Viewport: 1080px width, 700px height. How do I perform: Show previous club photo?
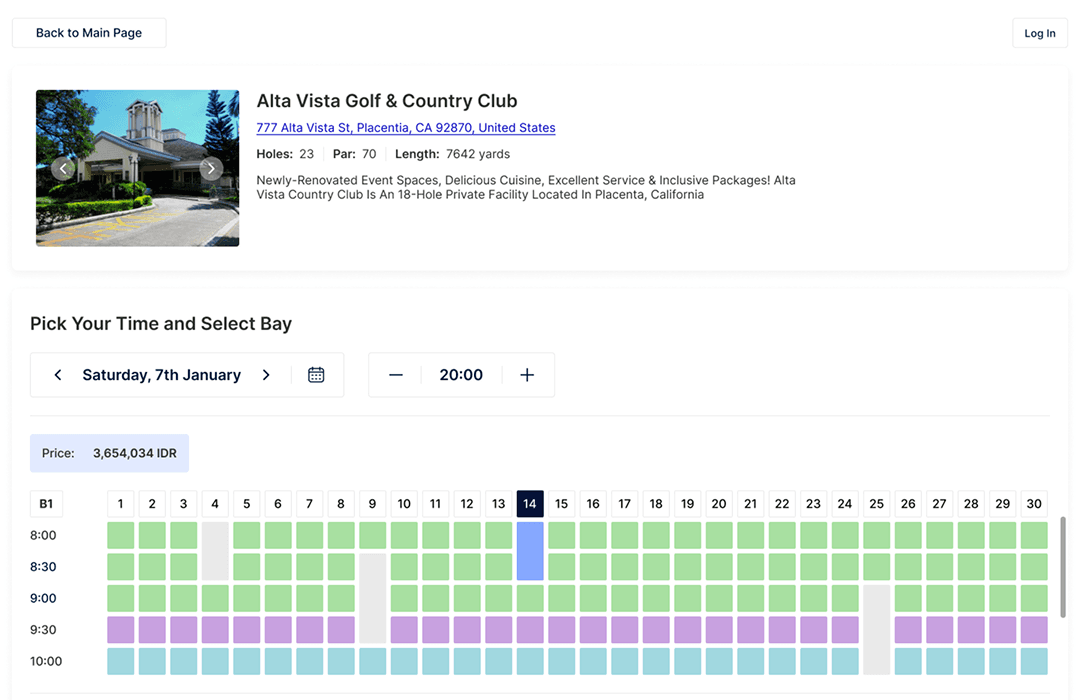pyautogui.click(x=63, y=168)
